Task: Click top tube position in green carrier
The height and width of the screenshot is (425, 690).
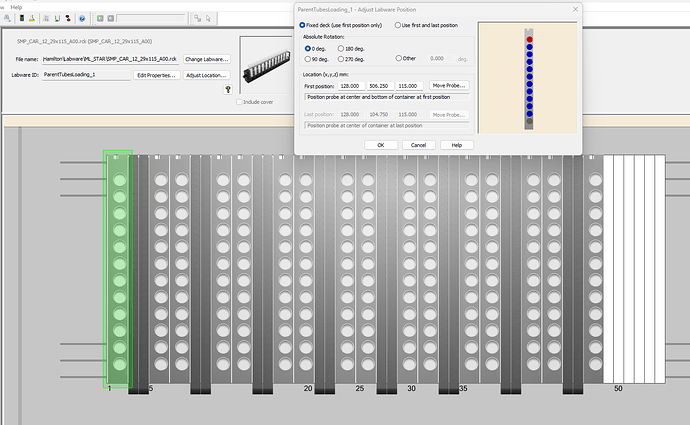Action: (120, 180)
